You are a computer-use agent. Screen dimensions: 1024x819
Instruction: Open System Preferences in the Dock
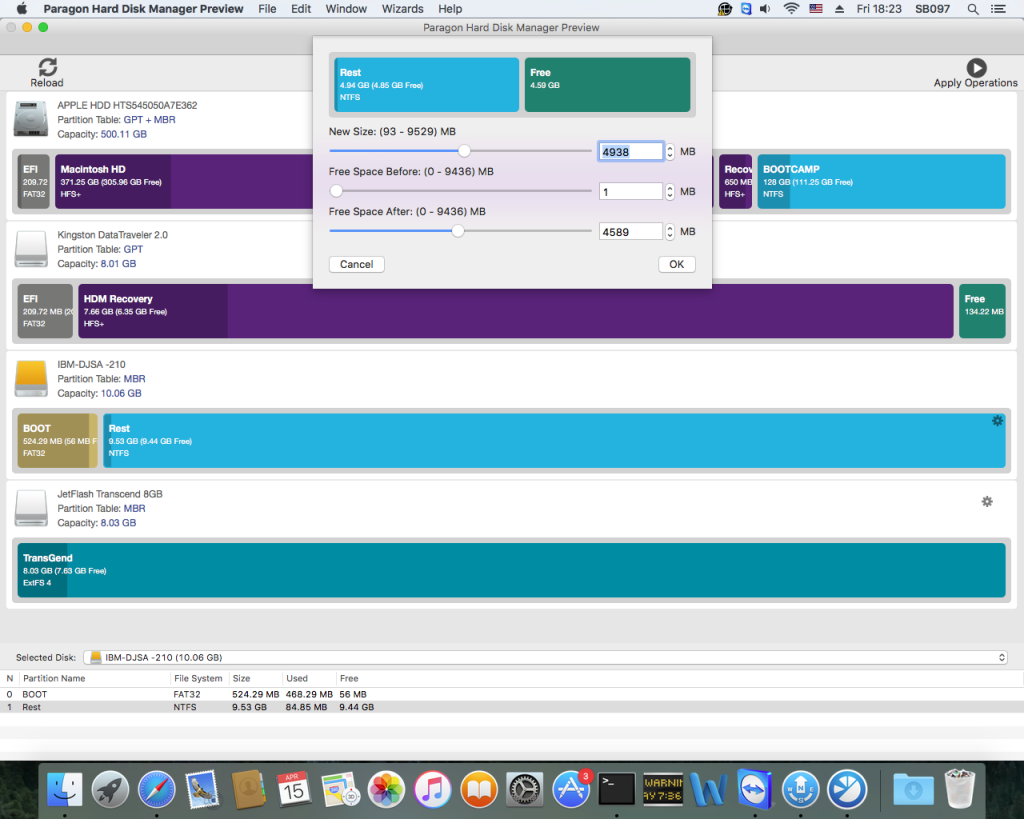point(524,789)
